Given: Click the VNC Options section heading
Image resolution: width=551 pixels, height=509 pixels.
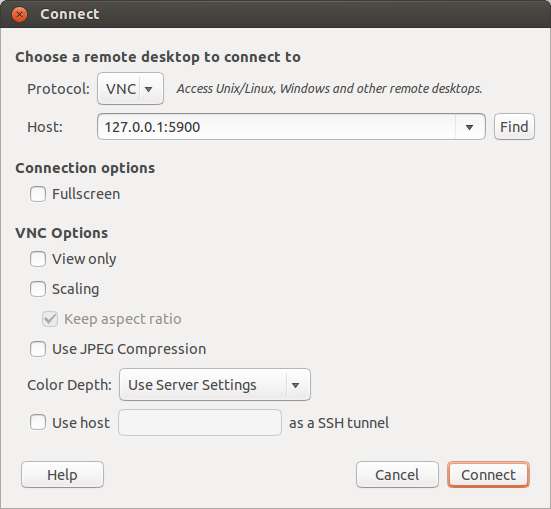Looking at the screenshot, I should [x=62, y=233].
